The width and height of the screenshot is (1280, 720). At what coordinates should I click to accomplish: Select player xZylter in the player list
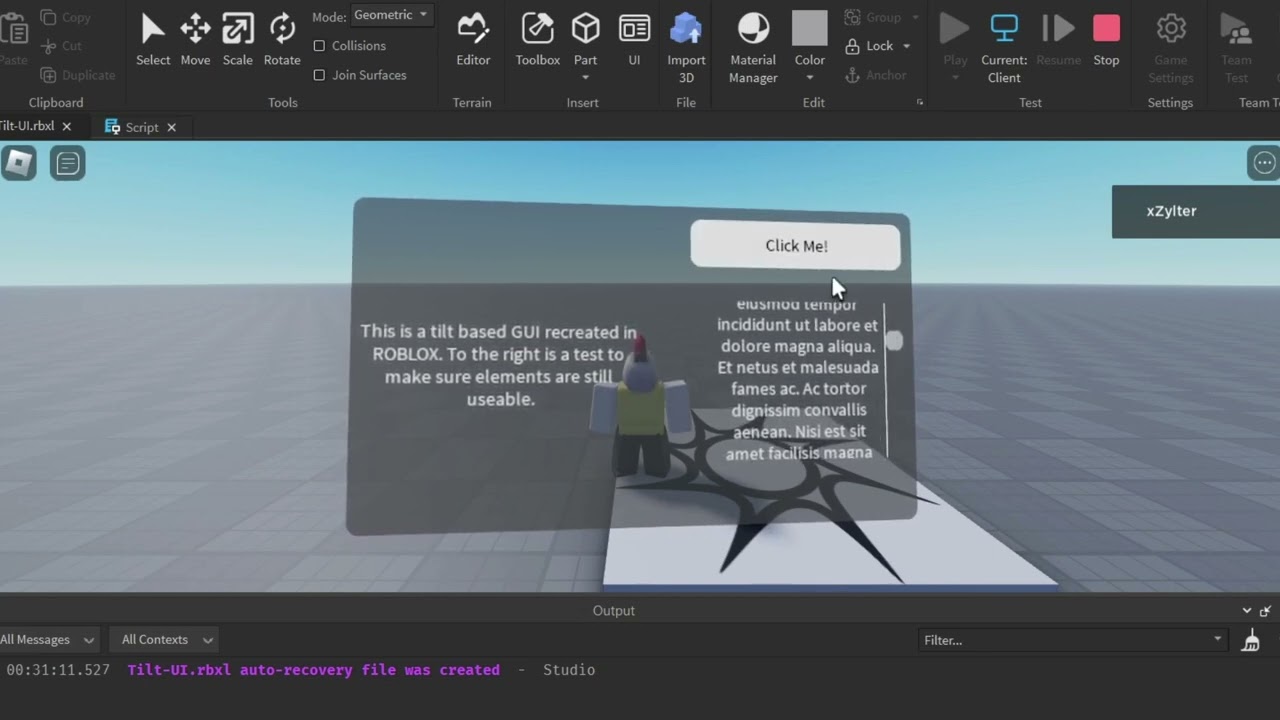(1196, 211)
